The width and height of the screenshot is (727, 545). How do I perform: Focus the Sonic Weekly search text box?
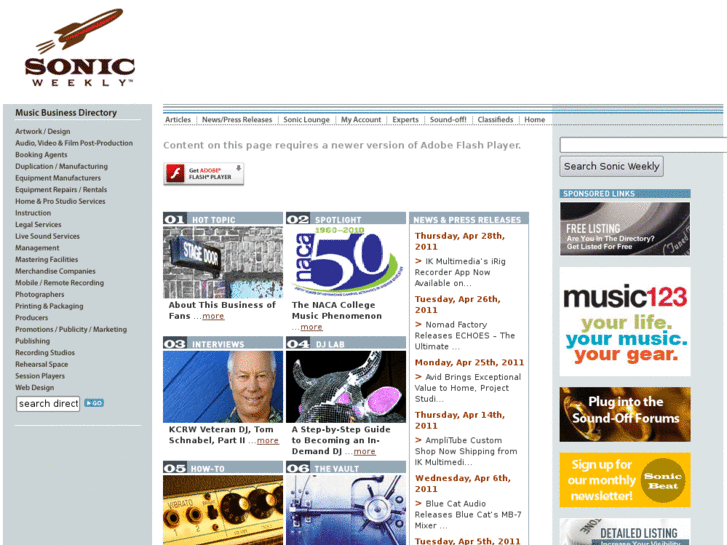tap(643, 145)
